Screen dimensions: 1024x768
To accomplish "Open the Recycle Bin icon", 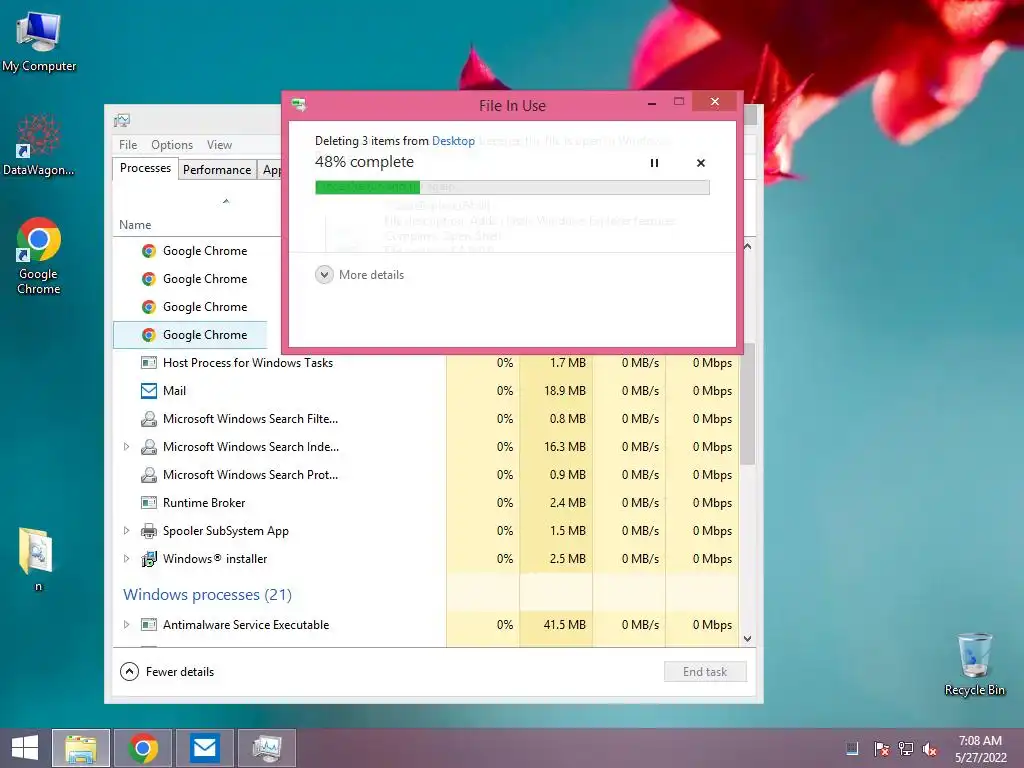I will click(974, 664).
